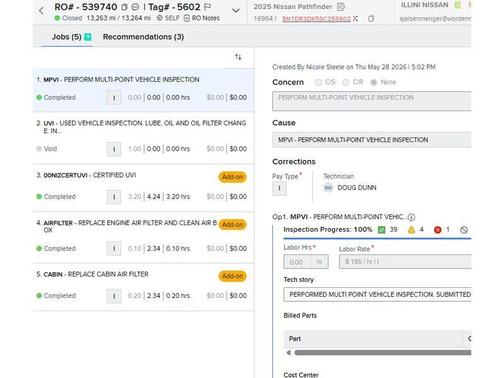Screen dimensions: 504x378
Task: Open the Pay Type dropdown in Corrections
Action: pos(279,188)
